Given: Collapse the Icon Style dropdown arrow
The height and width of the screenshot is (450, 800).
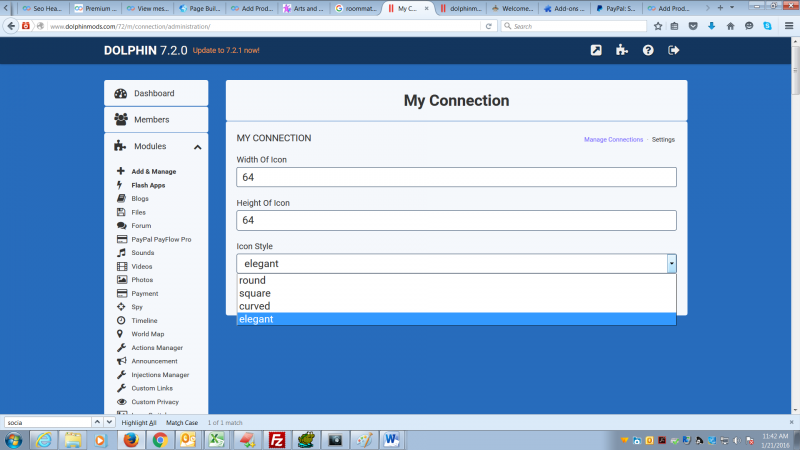Looking at the screenshot, I should 671,264.
